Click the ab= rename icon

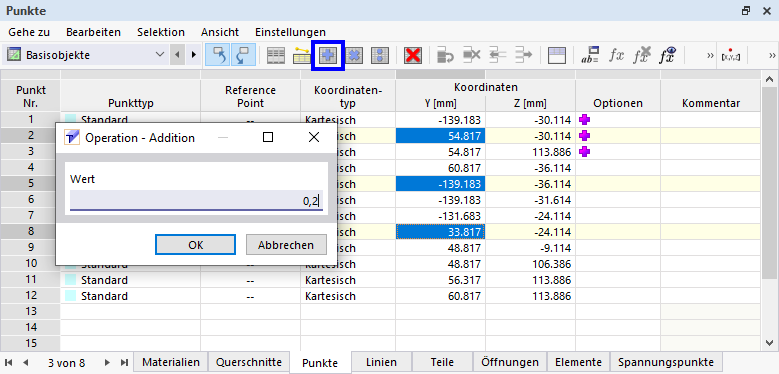pos(590,55)
